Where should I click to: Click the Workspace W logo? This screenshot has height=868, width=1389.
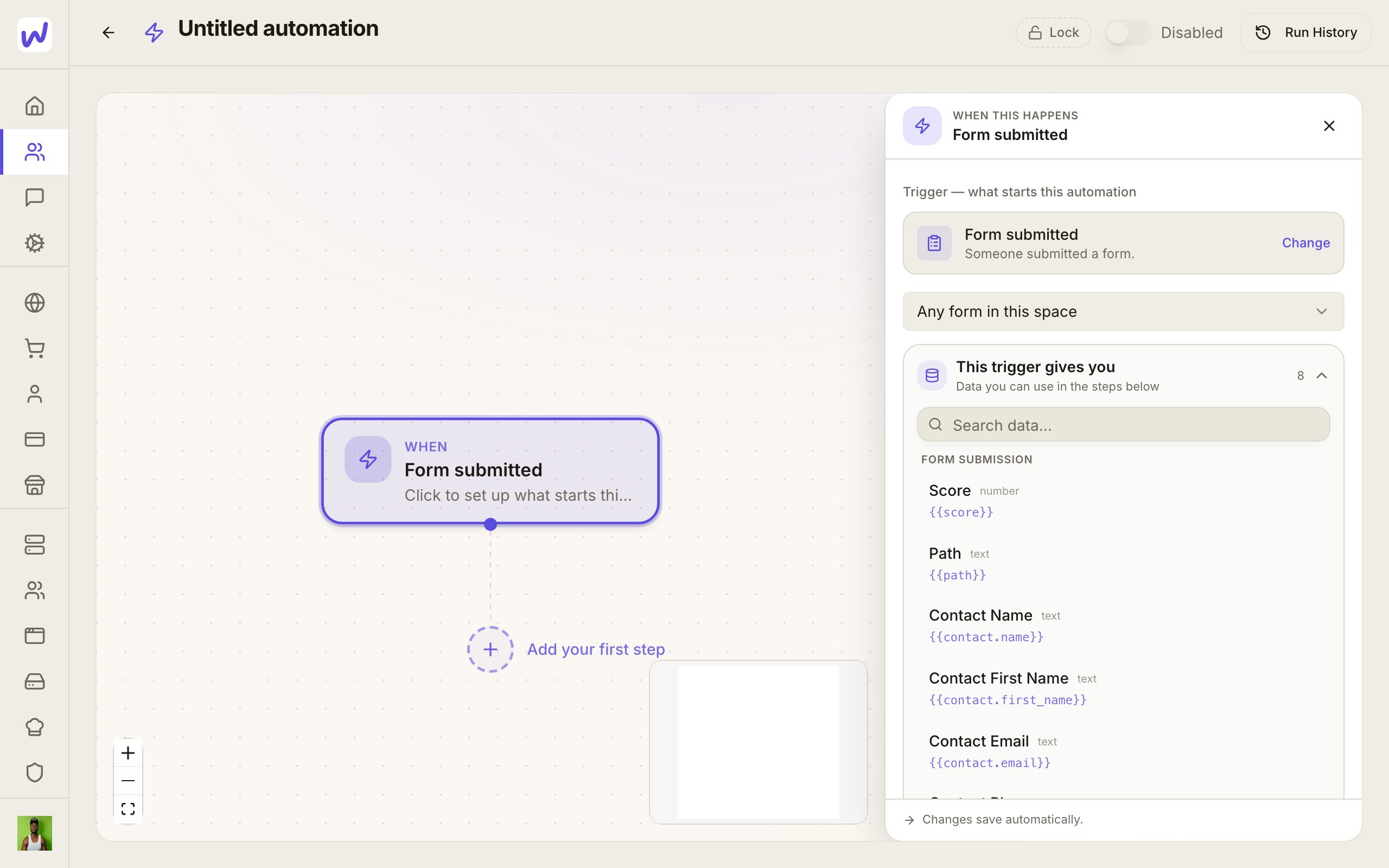34,34
